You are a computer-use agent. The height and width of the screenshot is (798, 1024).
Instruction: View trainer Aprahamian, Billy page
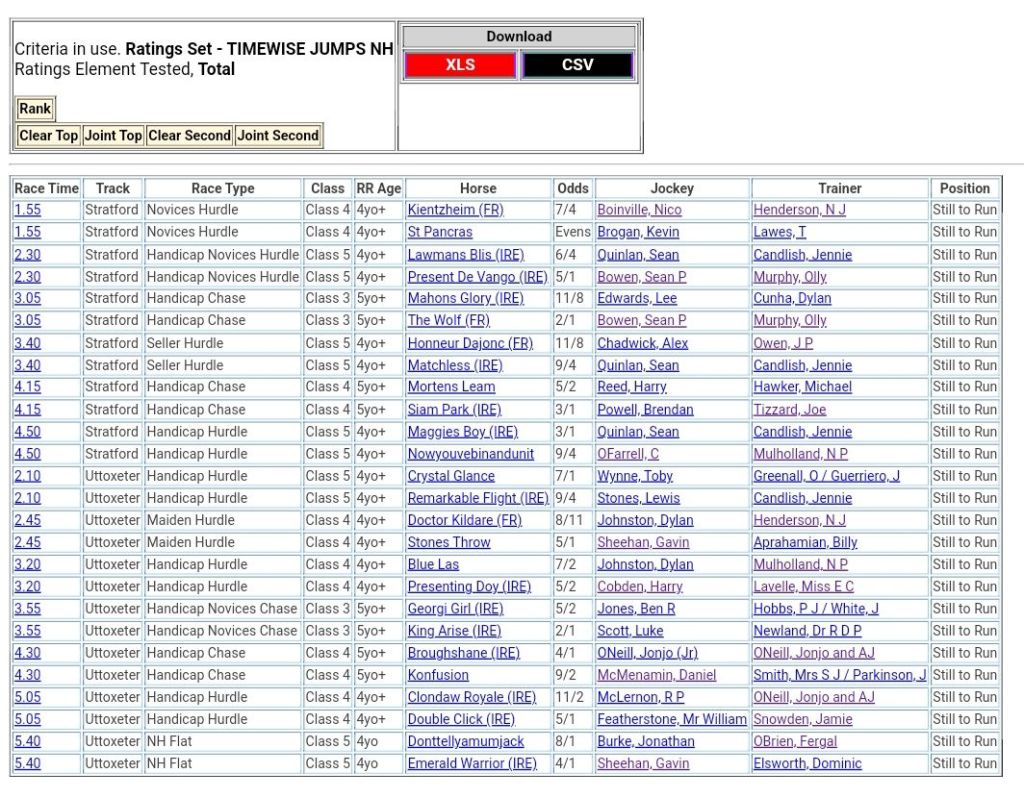pos(805,542)
